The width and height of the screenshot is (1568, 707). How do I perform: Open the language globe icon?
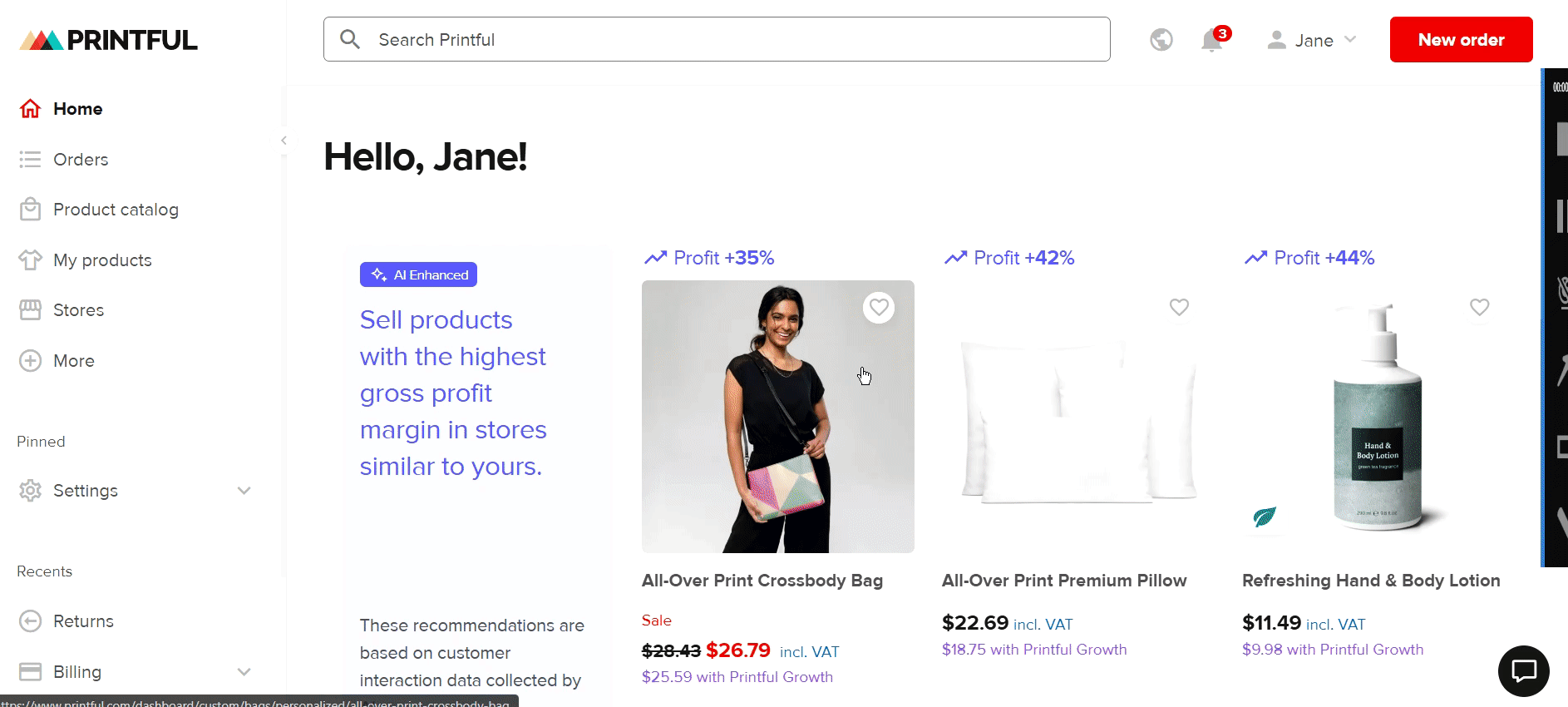[x=1161, y=39]
